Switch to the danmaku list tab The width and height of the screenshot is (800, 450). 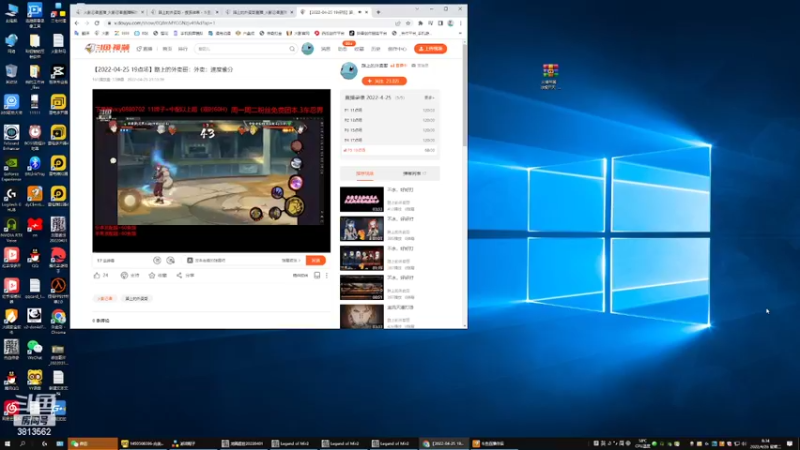pyautogui.click(x=413, y=173)
